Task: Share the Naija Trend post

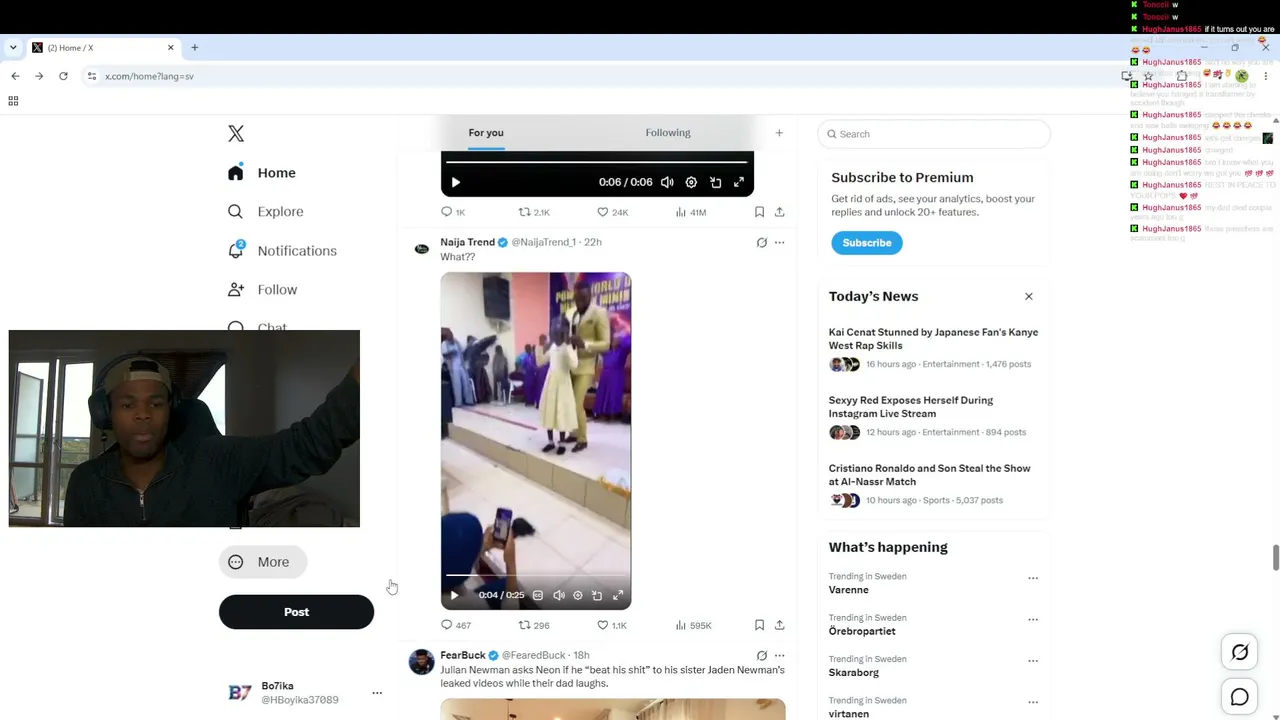Action: [x=779, y=625]
